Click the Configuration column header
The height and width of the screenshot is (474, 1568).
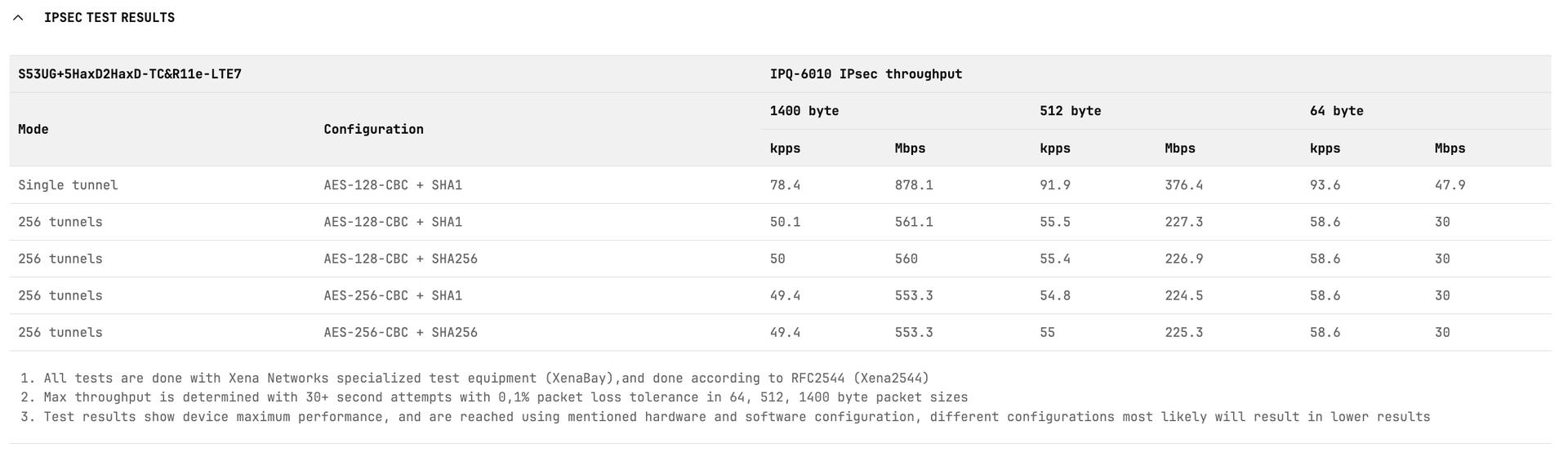pyautogui.click(x=373, y=129)
